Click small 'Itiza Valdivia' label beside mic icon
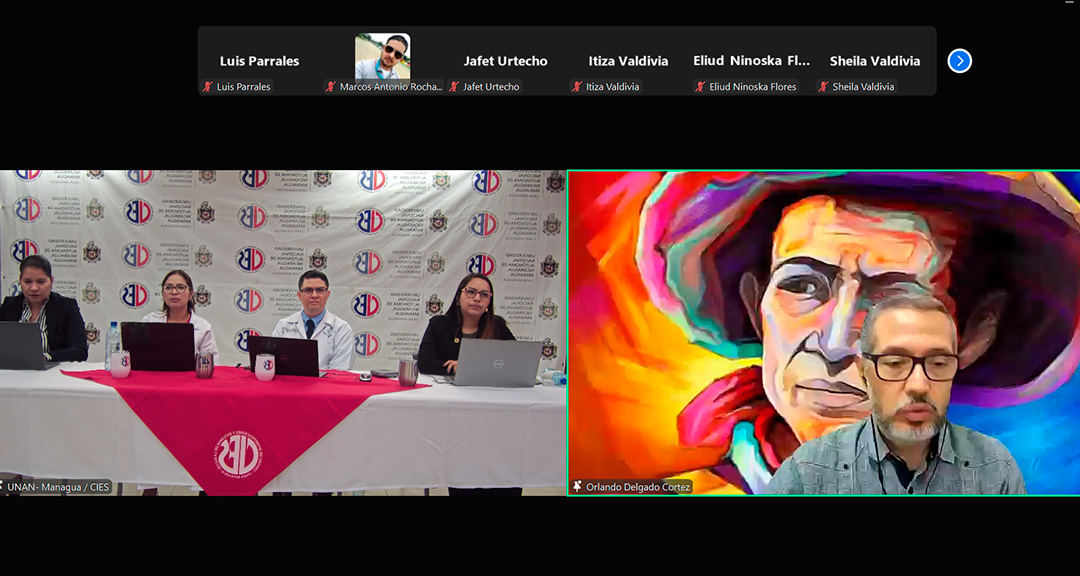The width and height of the screenshot is (1080, 576). (x=613, y=87)
